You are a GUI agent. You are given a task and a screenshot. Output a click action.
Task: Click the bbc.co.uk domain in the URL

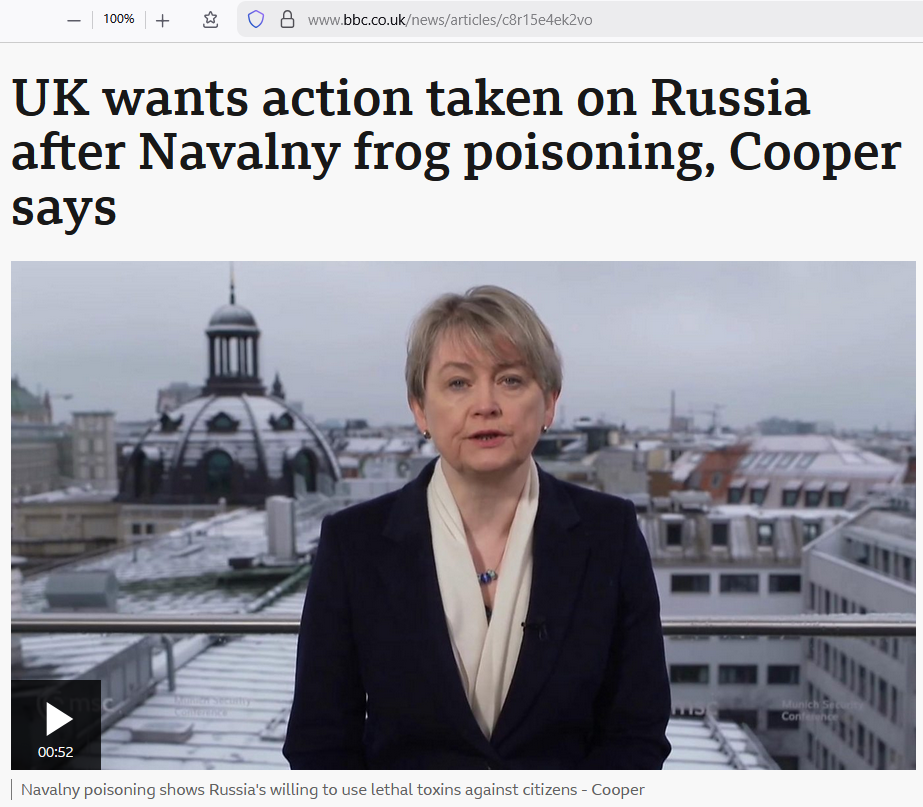[x=374, y=20]
